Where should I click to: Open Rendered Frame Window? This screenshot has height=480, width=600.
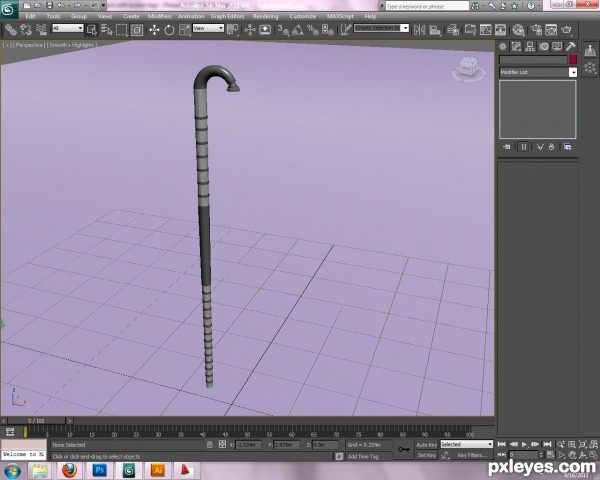click(551, 30)
